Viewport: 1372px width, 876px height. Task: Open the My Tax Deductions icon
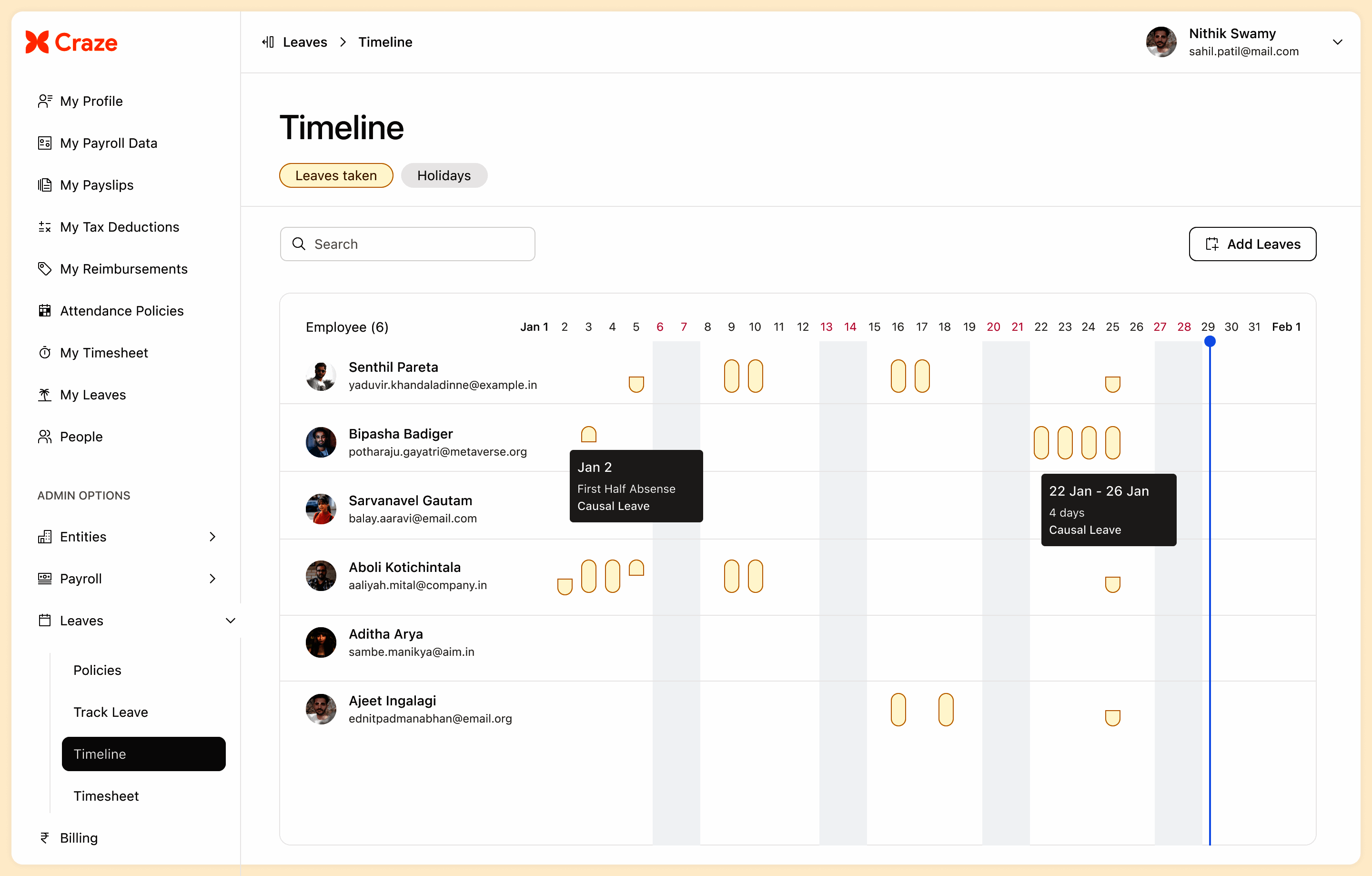44,227
